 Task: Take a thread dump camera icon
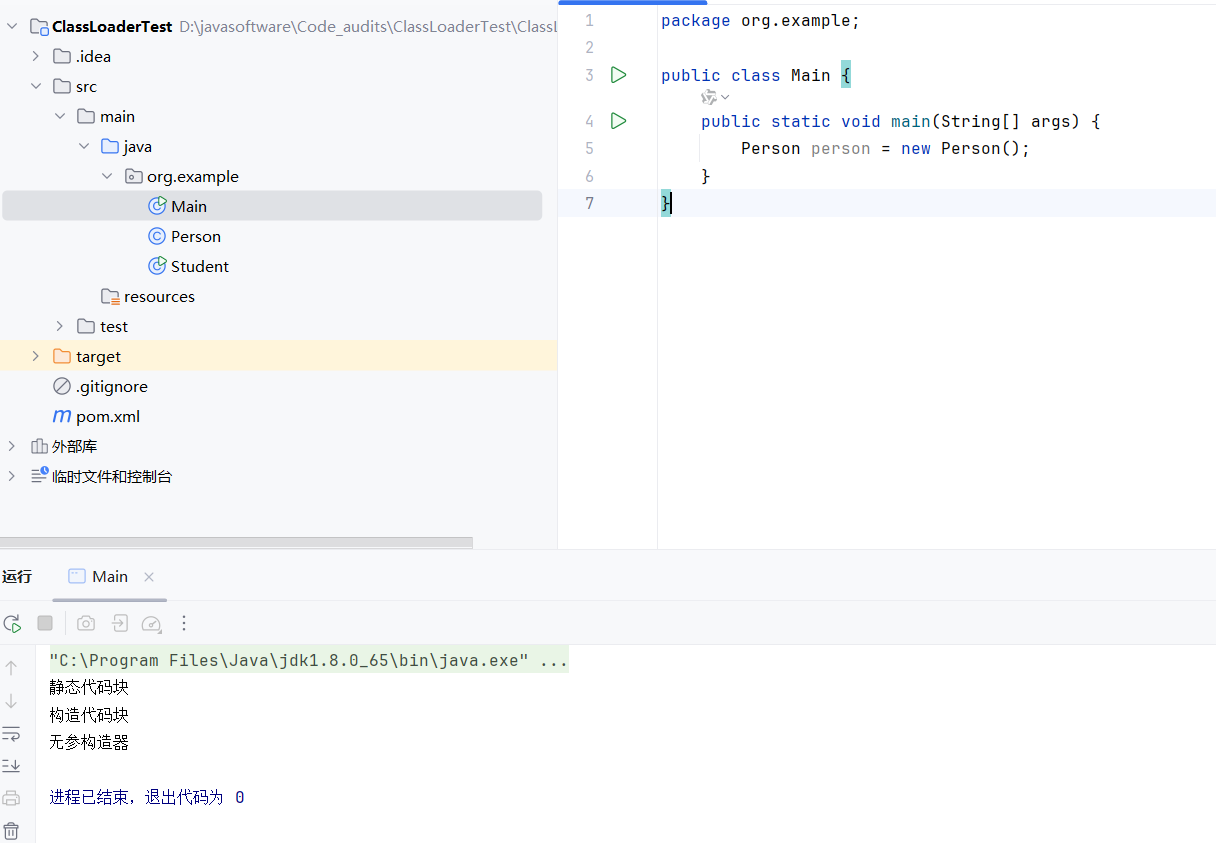coord(86,623)
